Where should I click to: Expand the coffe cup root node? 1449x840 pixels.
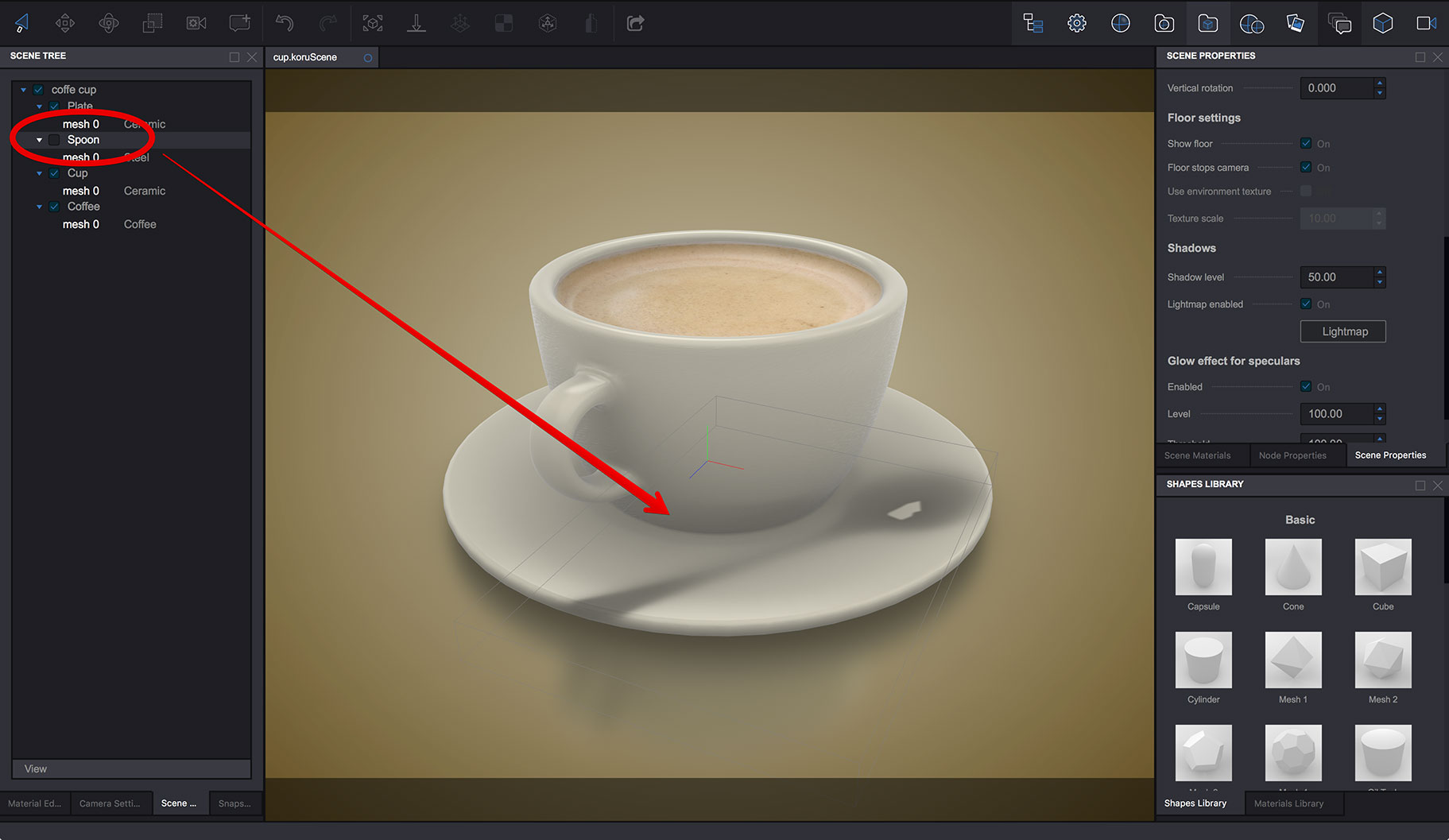pyautogui.click(x=24, y=89)
